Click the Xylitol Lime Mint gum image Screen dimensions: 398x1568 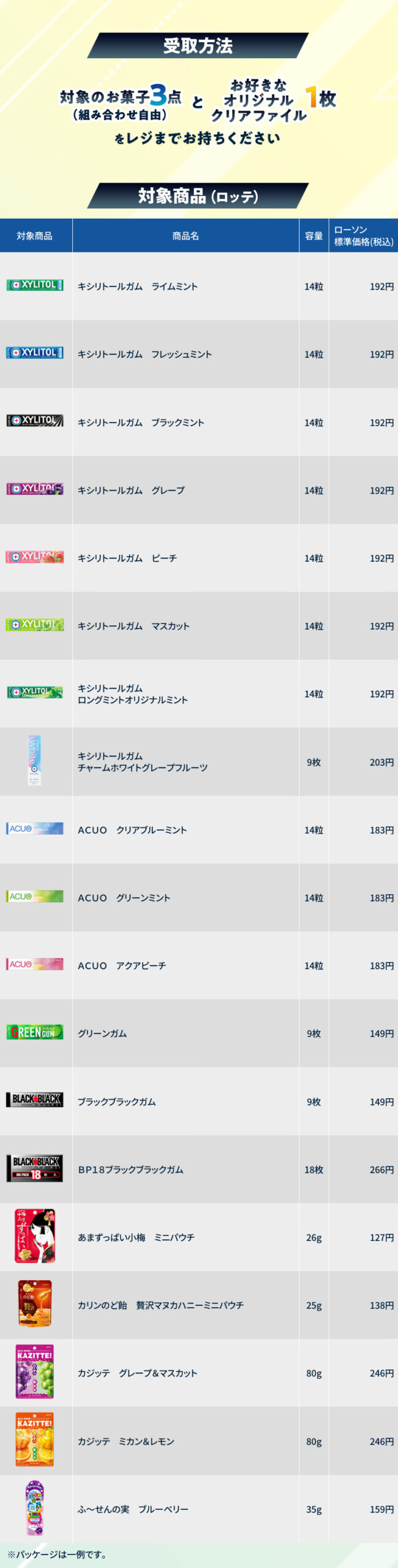click(x=35, y=285)
